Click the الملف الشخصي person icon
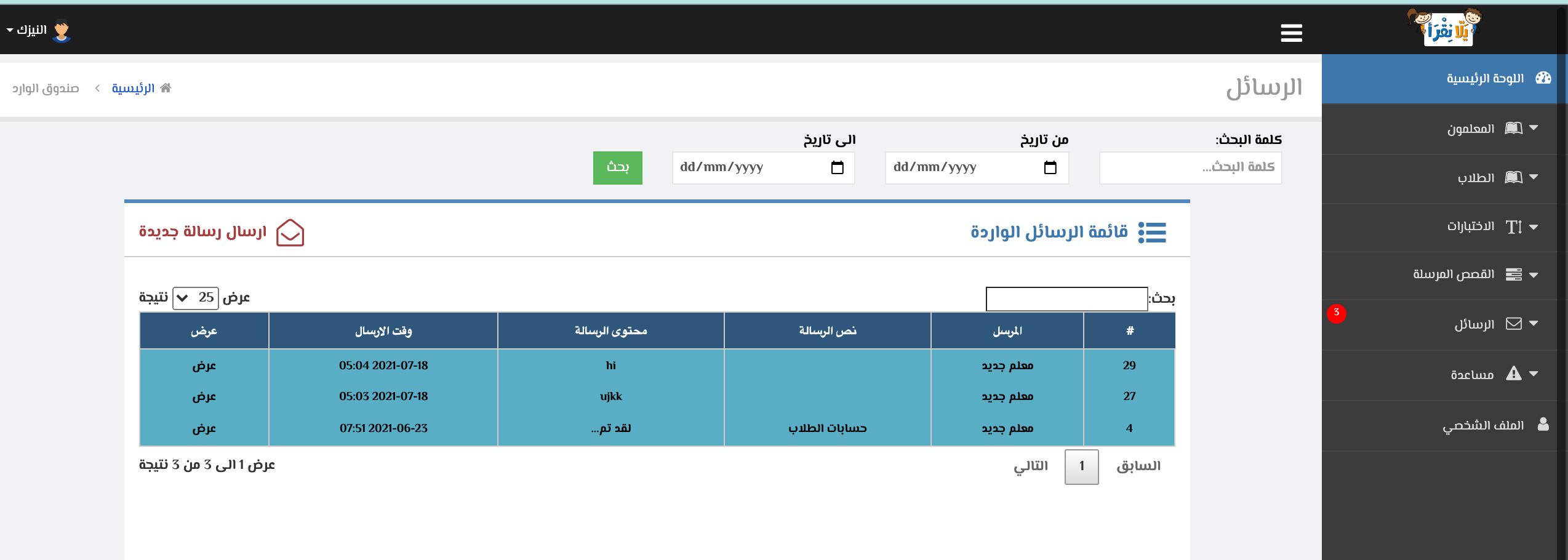 [x=1543, y=424]
